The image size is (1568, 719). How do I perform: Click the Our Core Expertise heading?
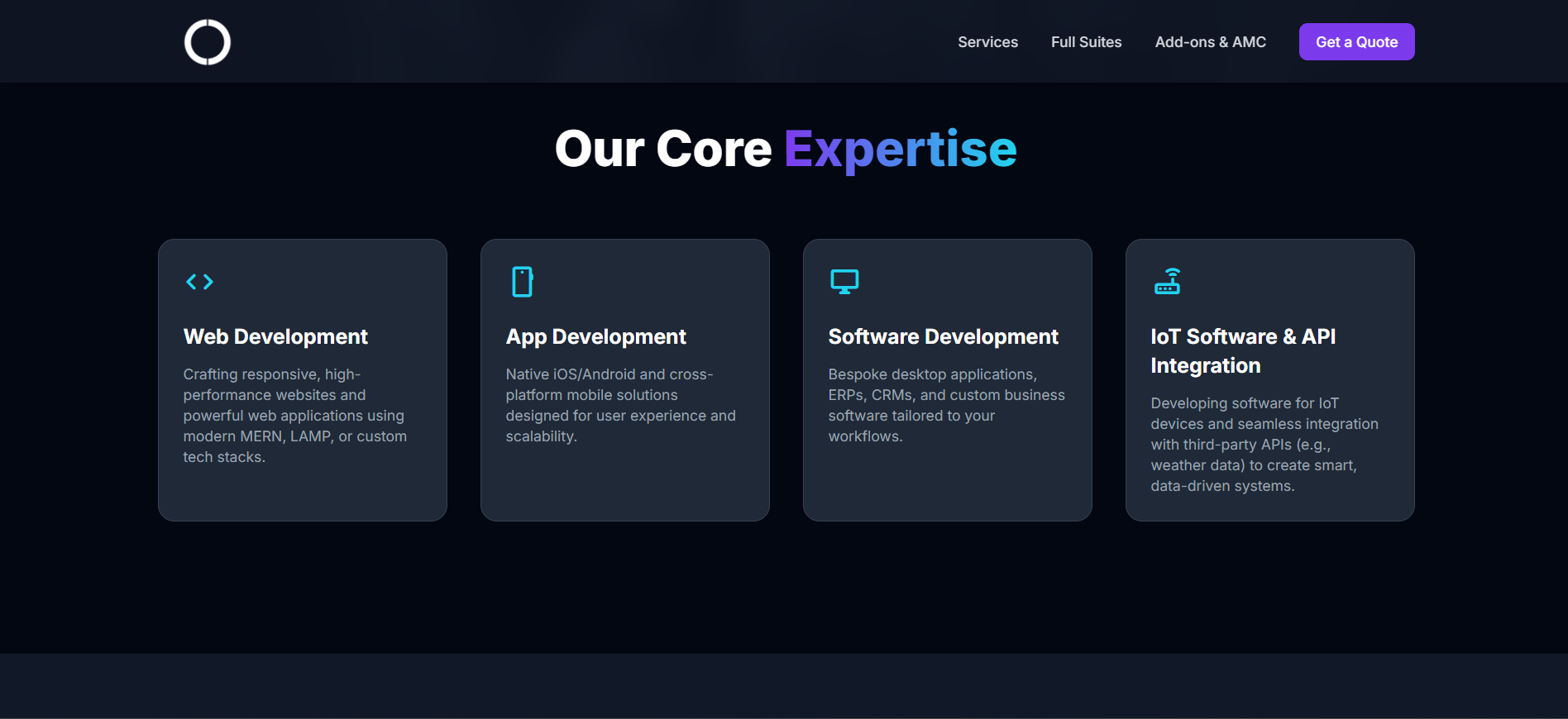click(786, 149)
